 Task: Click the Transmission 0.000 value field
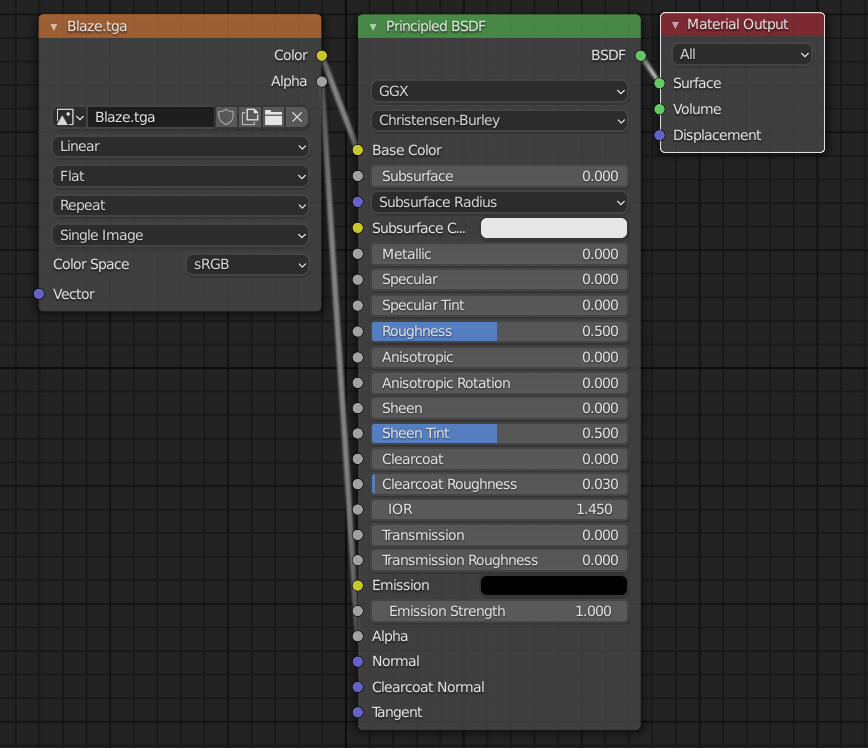coord(500,535)
